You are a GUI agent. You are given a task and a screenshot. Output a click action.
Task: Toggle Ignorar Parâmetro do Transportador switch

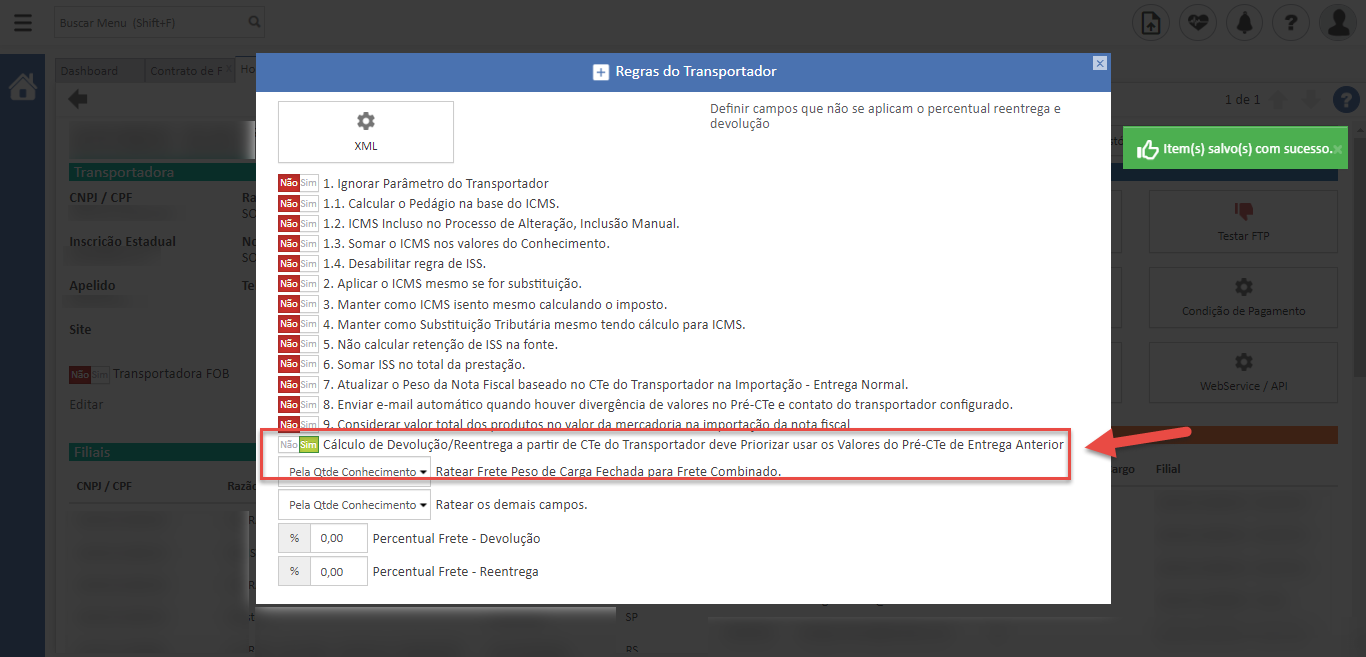click(x=298, y=183)
